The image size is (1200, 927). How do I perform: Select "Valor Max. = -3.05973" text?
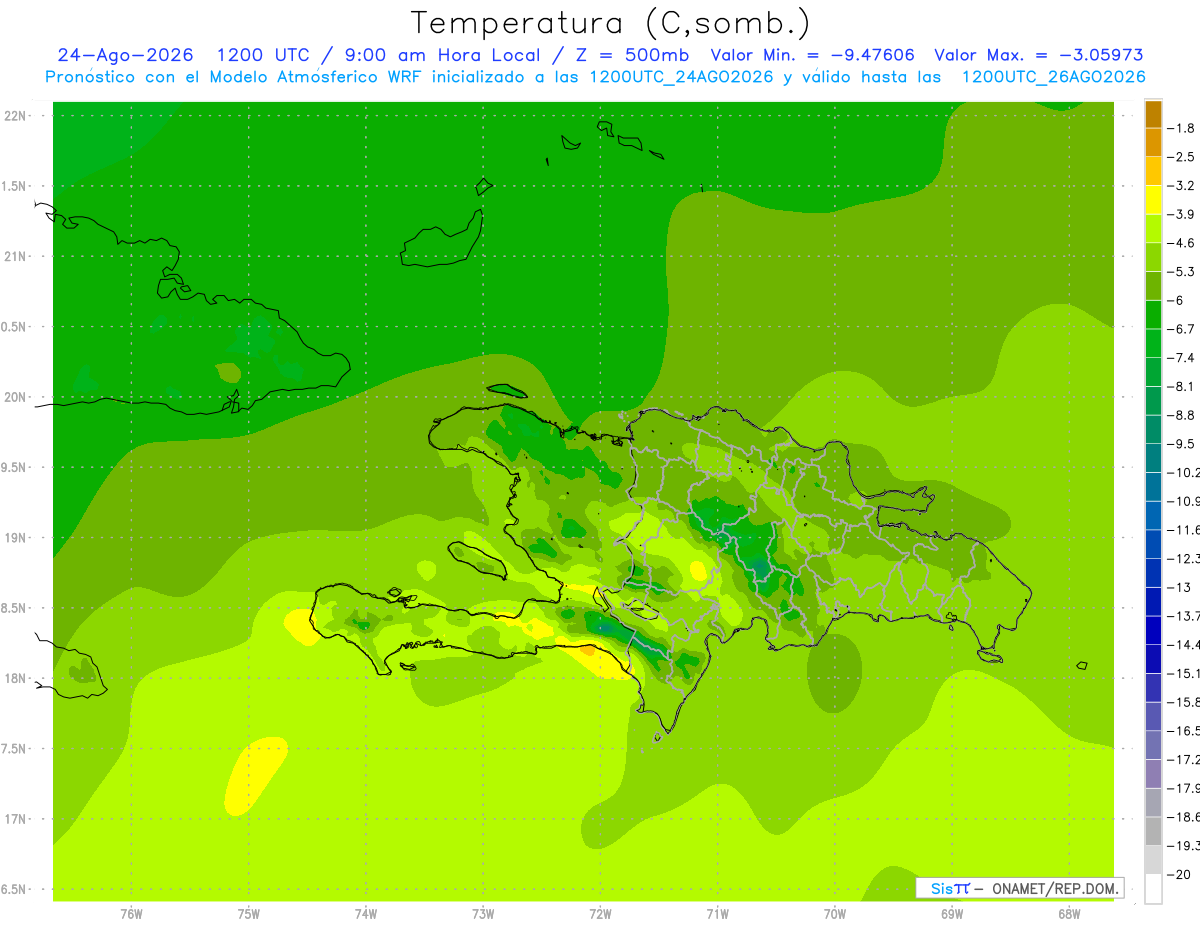pos(1038,55)
